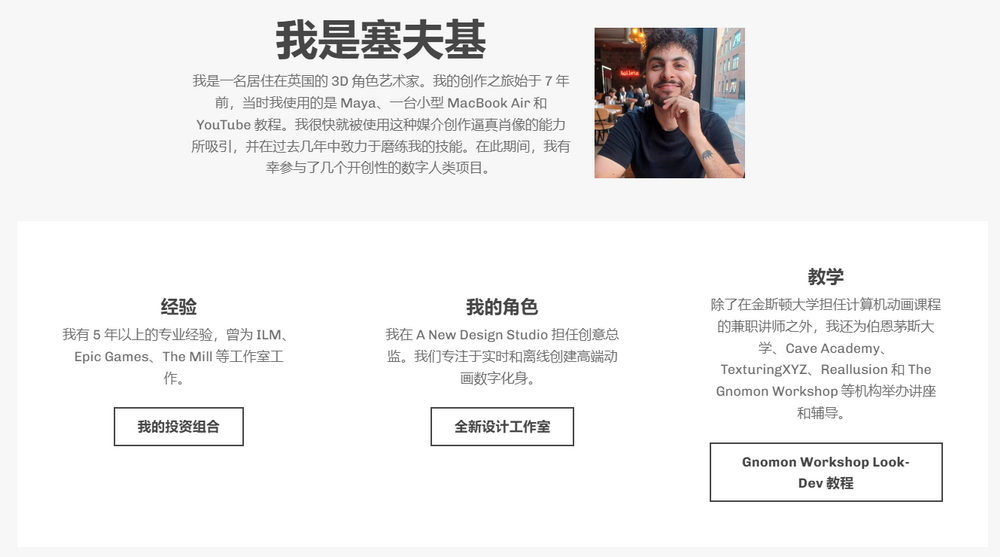
Task: Open Gnomon Workshop Look-Dev 教程 button
Action: click(x=826, y=472)
